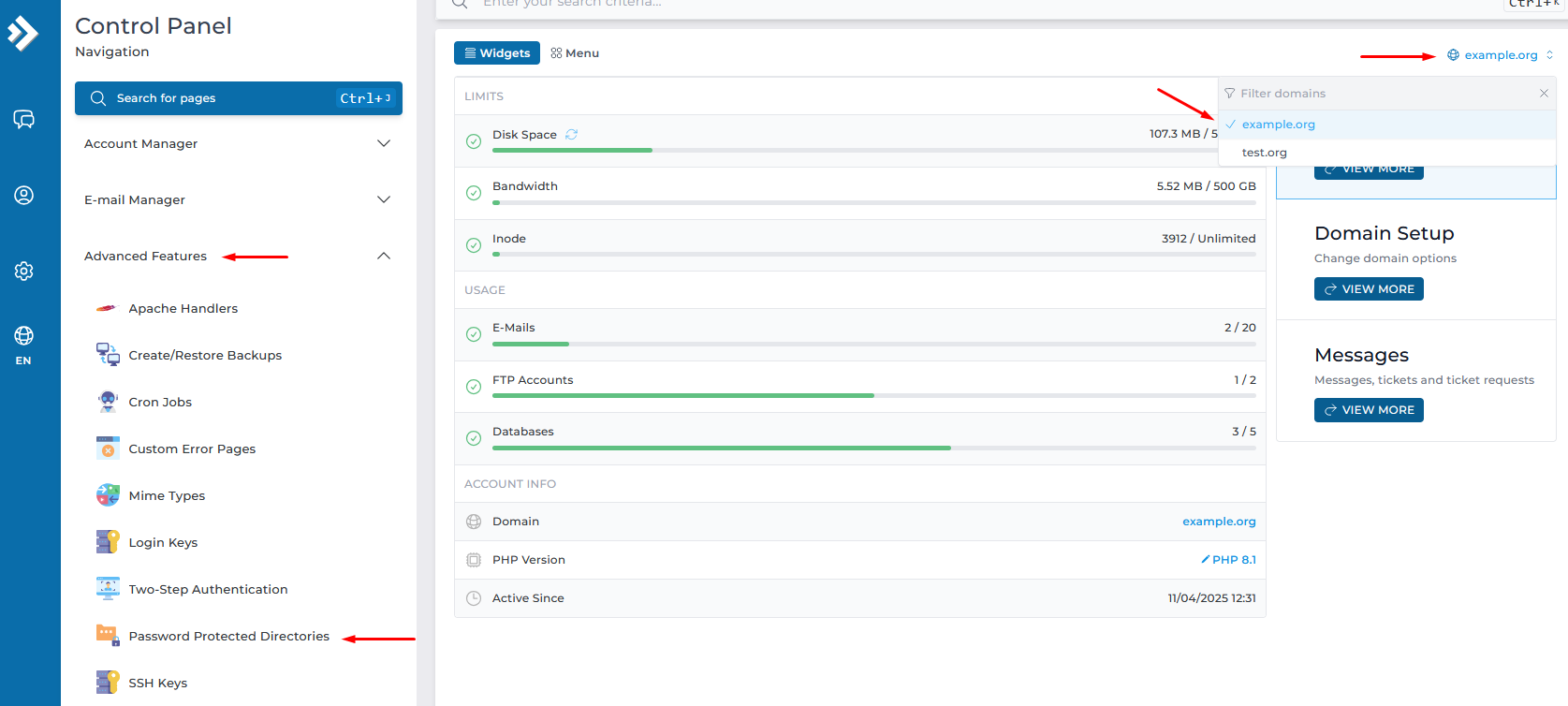1568x706 pixels.
Task: Click the Disk Space refresh icon
Action: tap(571, 135)
